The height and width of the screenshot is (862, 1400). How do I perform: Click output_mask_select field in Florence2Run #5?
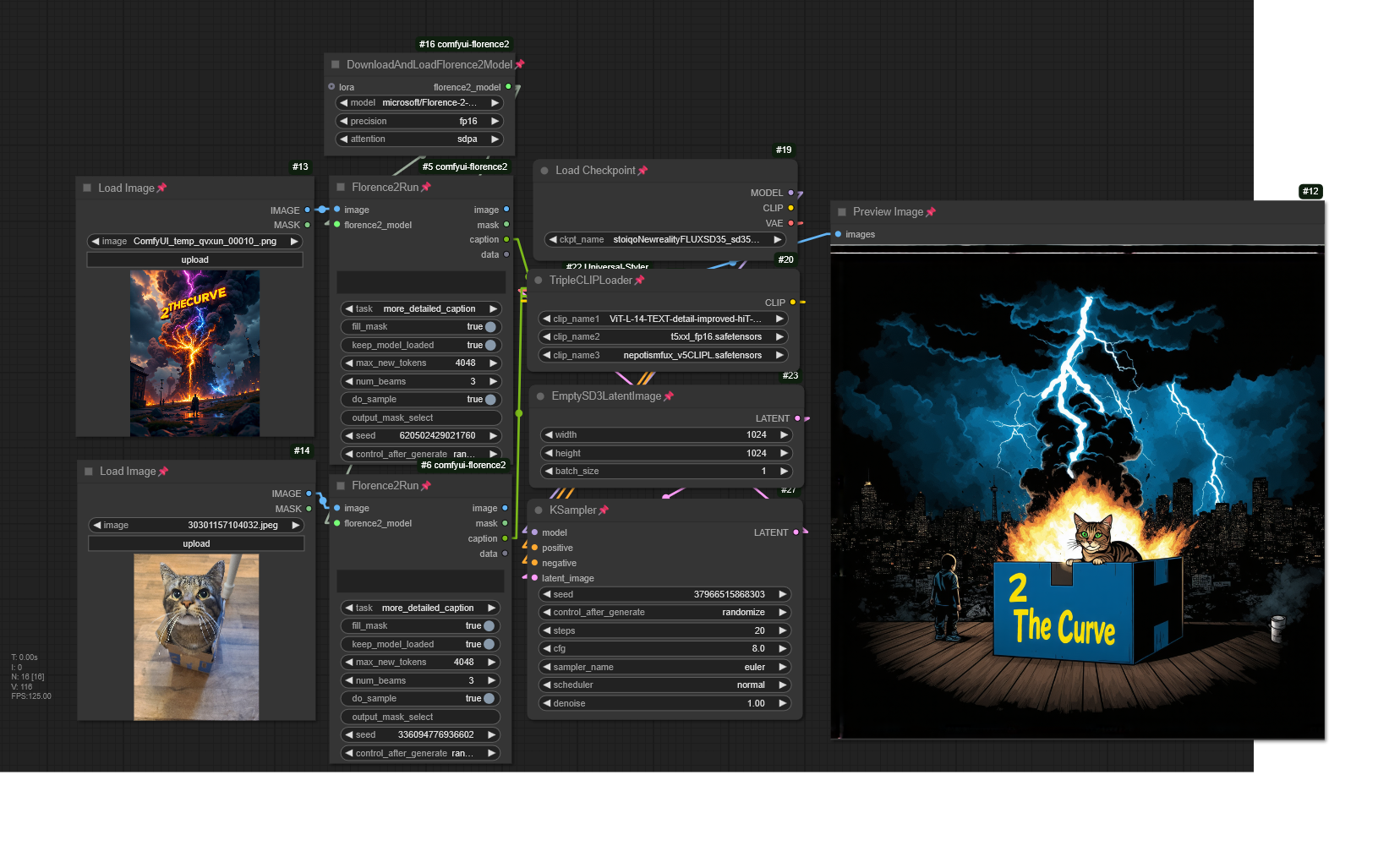coord(421,418)
